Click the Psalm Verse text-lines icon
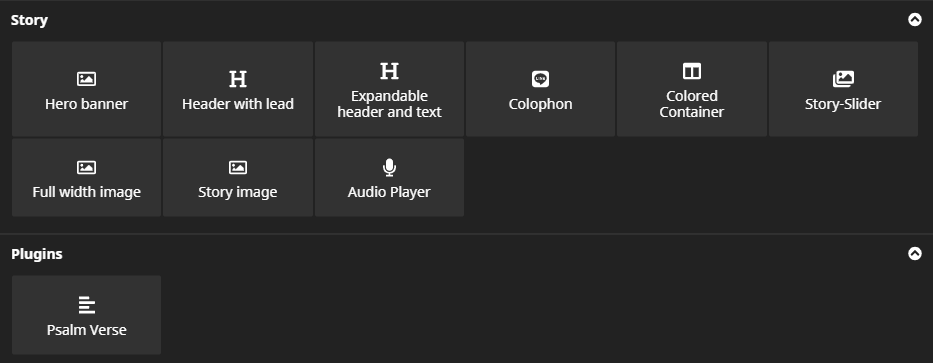Viewport: 933px width, 363px height. [x=87, y=305]
